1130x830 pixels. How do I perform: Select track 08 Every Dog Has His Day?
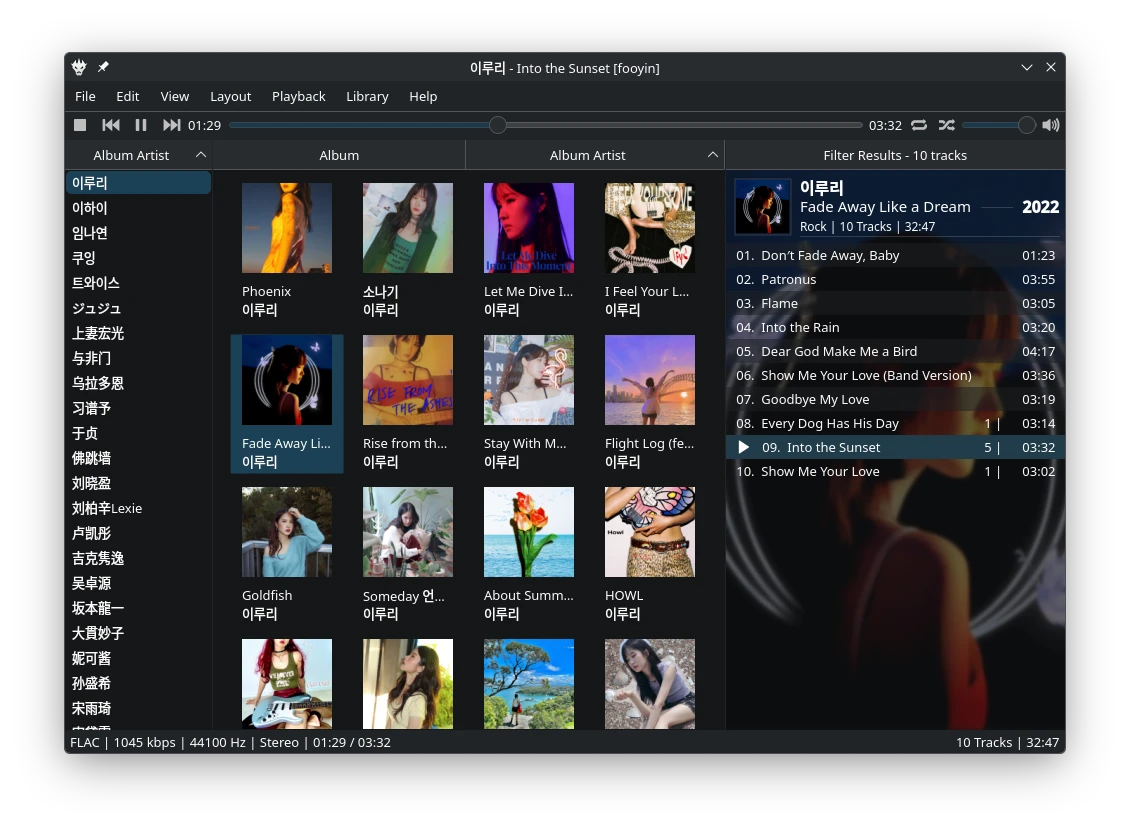click(895, 424)
